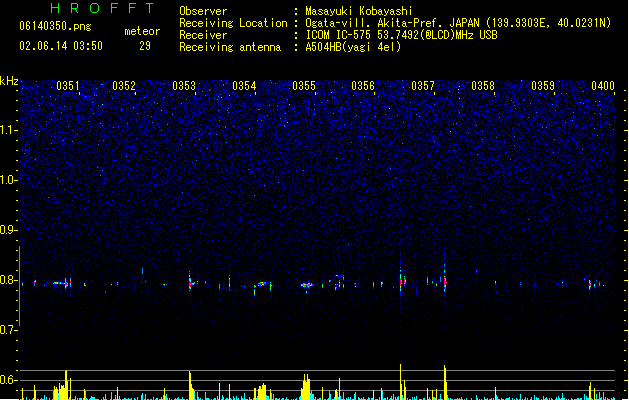Image resolution: width=629 pixels, height=400 pixels.
Task: Click the Observer label
Action: tap(203, 11)
